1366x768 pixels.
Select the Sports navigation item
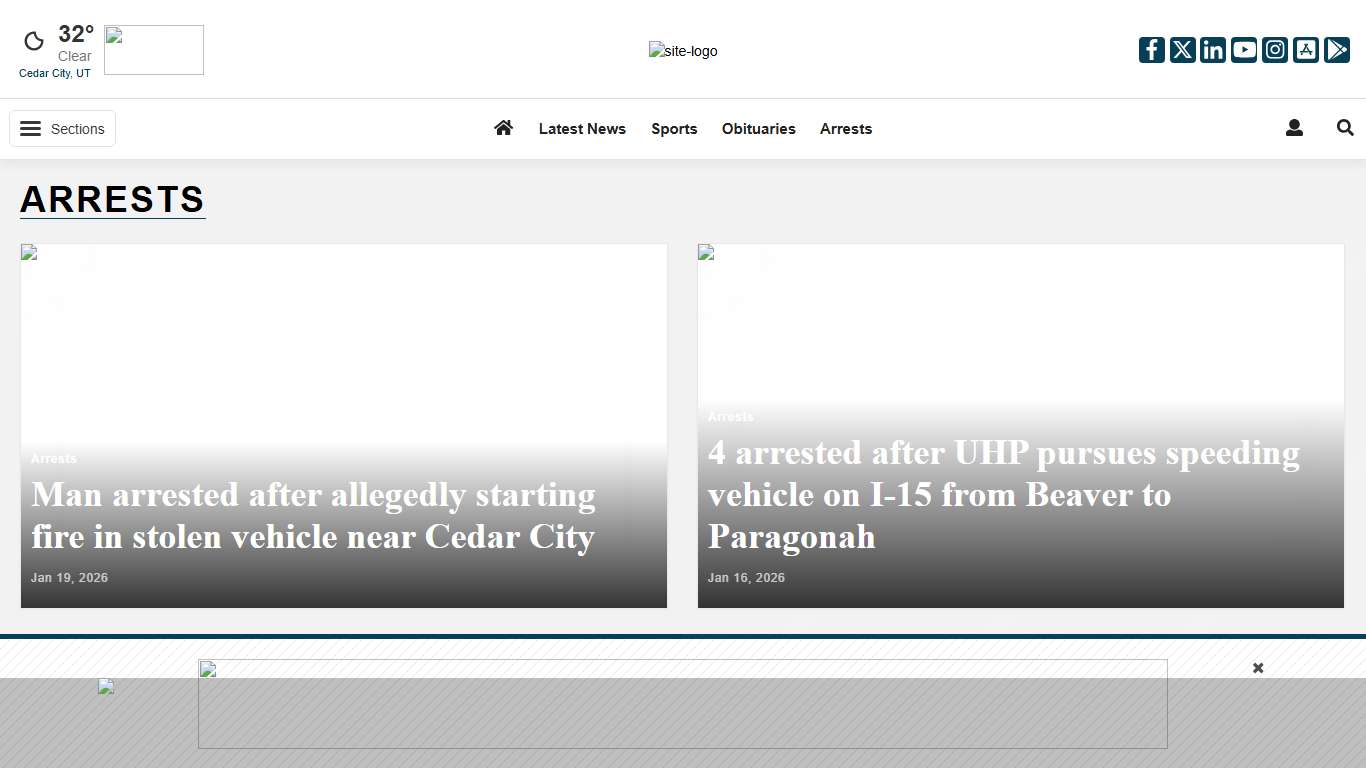pyautogui.click(x=673, y=128)
